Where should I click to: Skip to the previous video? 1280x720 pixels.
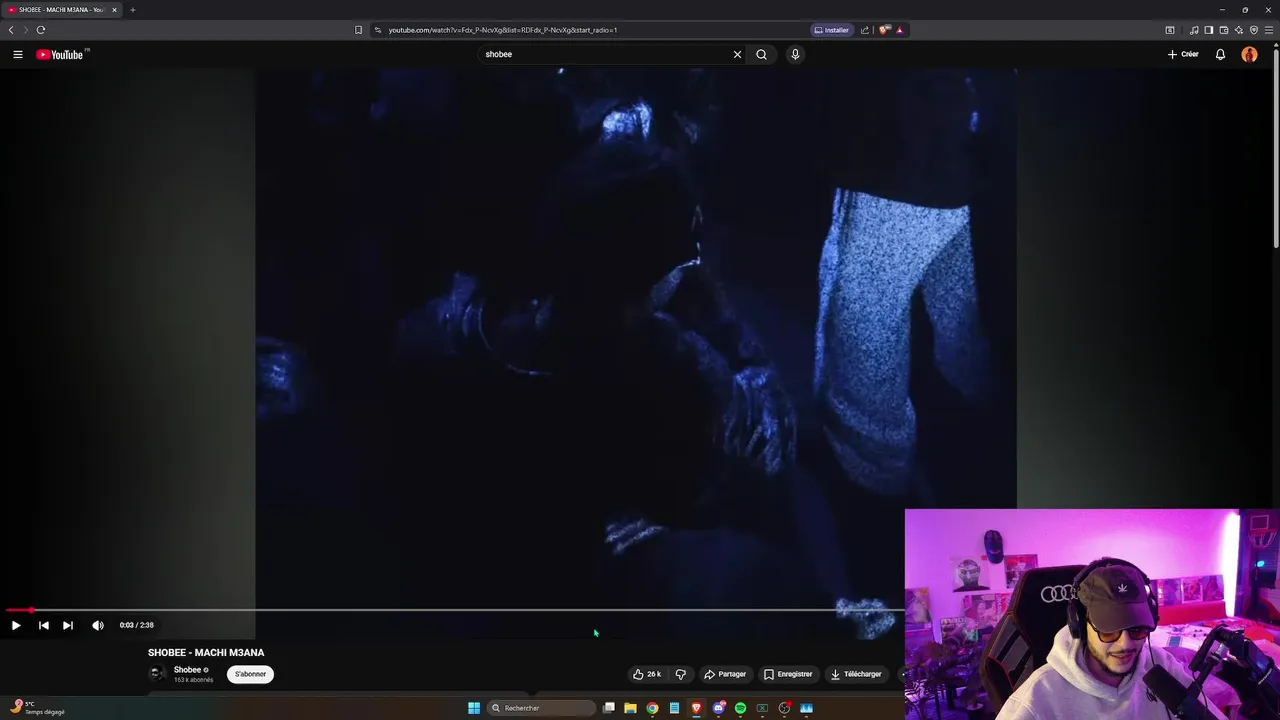coord(43,625)
